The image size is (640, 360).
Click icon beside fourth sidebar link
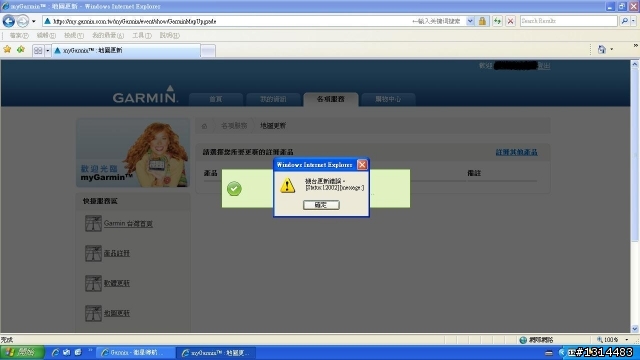click(x=93, y=313)
